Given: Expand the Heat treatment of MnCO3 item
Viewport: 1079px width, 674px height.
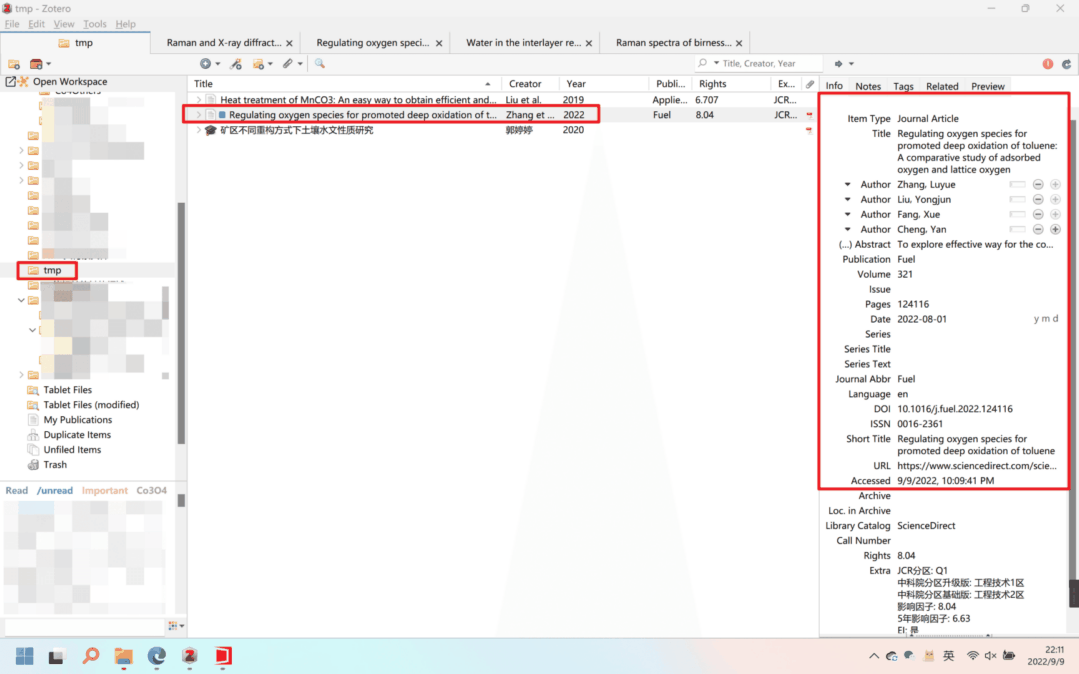Looking at the screenshot, I should pos(198,100).
